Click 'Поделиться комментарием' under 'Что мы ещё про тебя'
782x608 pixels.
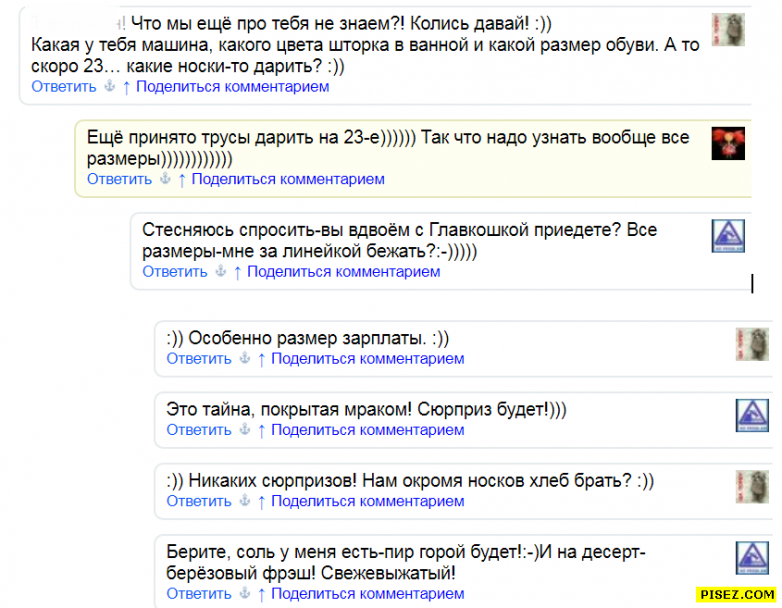click(x=232, y=87)
